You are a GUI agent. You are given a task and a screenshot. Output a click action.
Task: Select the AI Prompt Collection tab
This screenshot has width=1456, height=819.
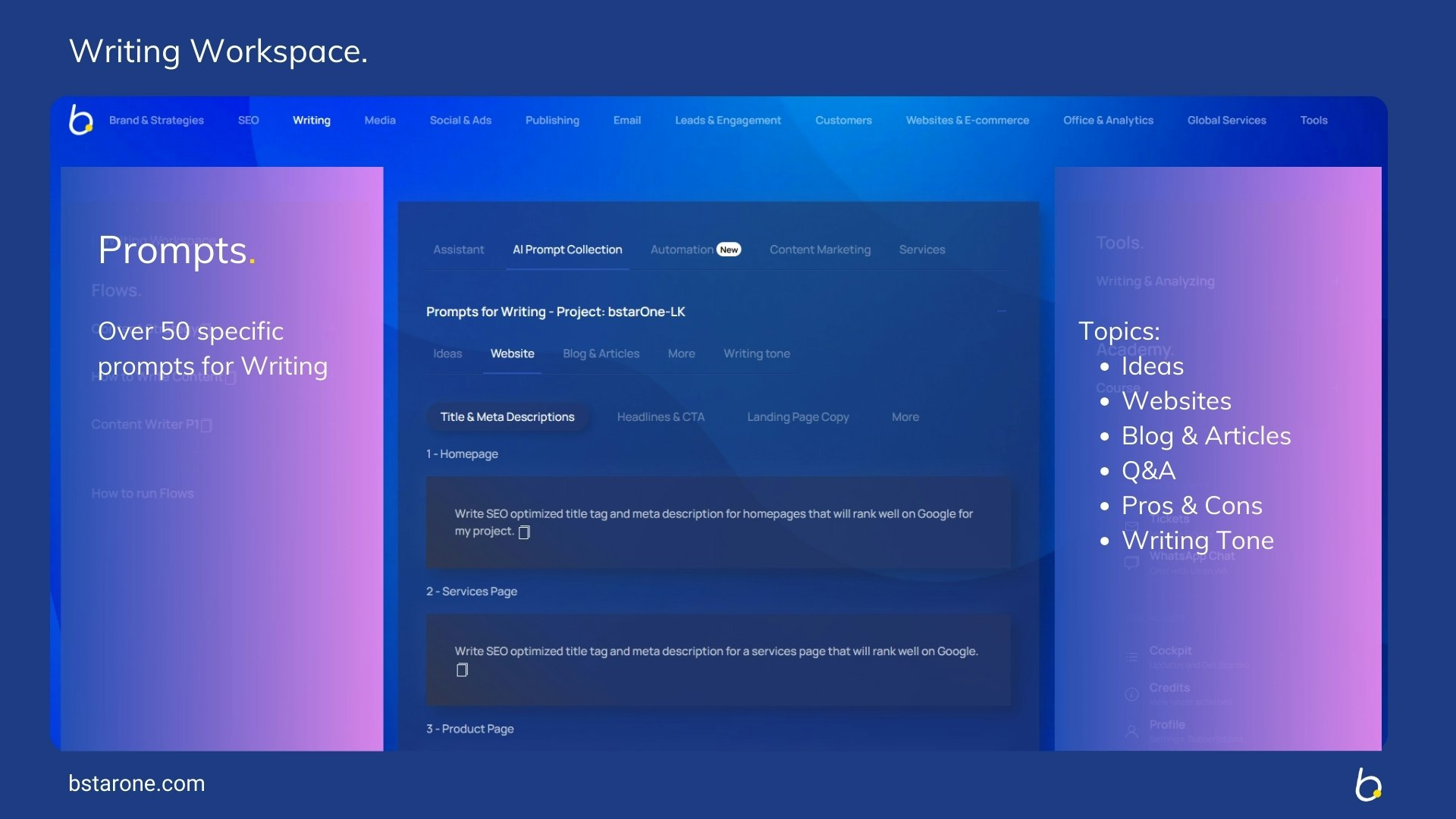(567, 249)
